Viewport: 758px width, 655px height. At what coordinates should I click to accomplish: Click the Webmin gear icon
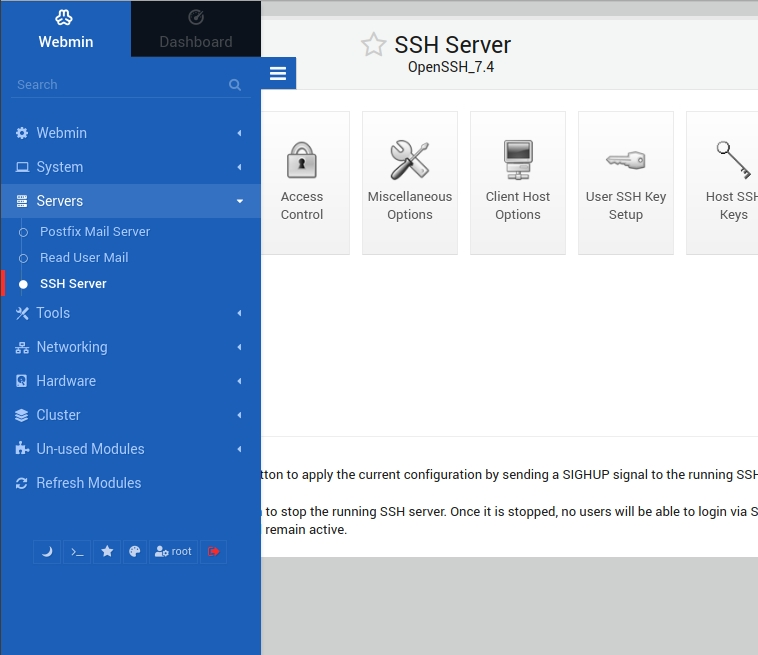pos(22,133)
